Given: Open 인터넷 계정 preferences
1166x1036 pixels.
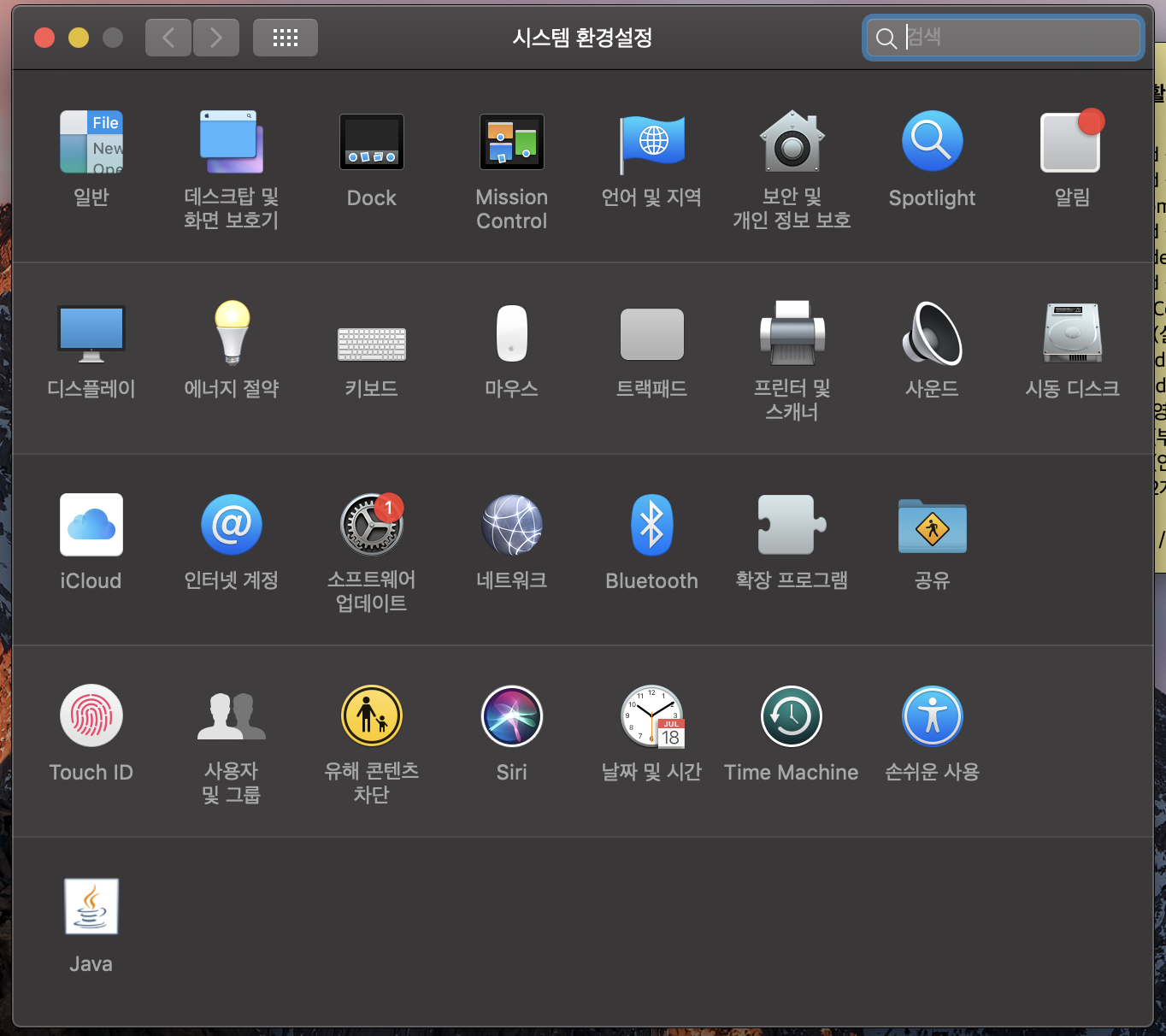Looking at the screenshot, I should (x=232, y=525).
